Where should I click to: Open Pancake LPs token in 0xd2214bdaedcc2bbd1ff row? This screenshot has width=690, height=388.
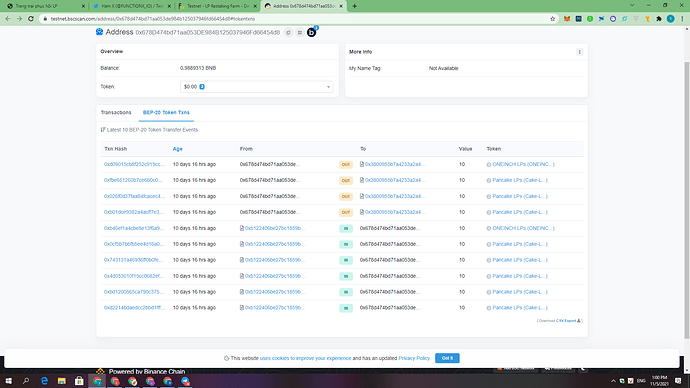click(520, 308)
